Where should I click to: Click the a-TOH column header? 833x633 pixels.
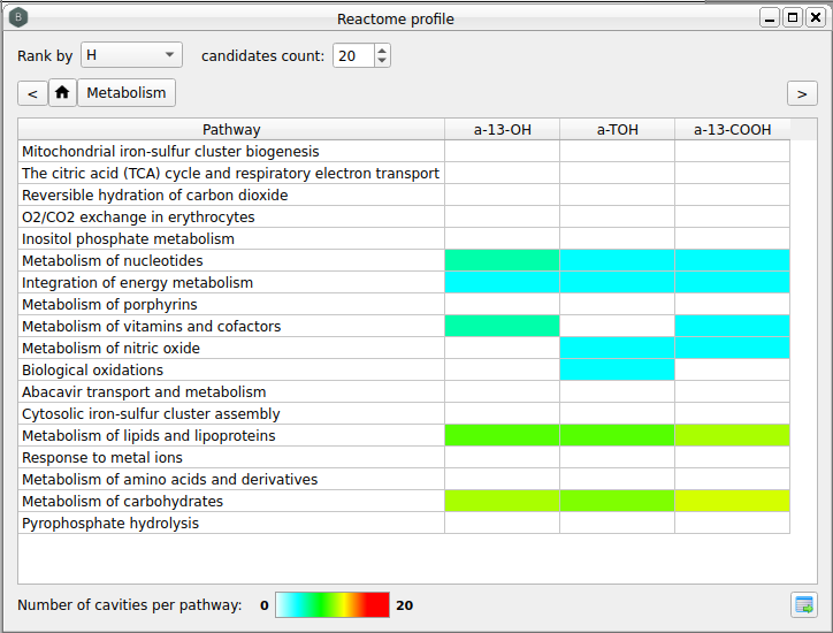pos(617,130)
